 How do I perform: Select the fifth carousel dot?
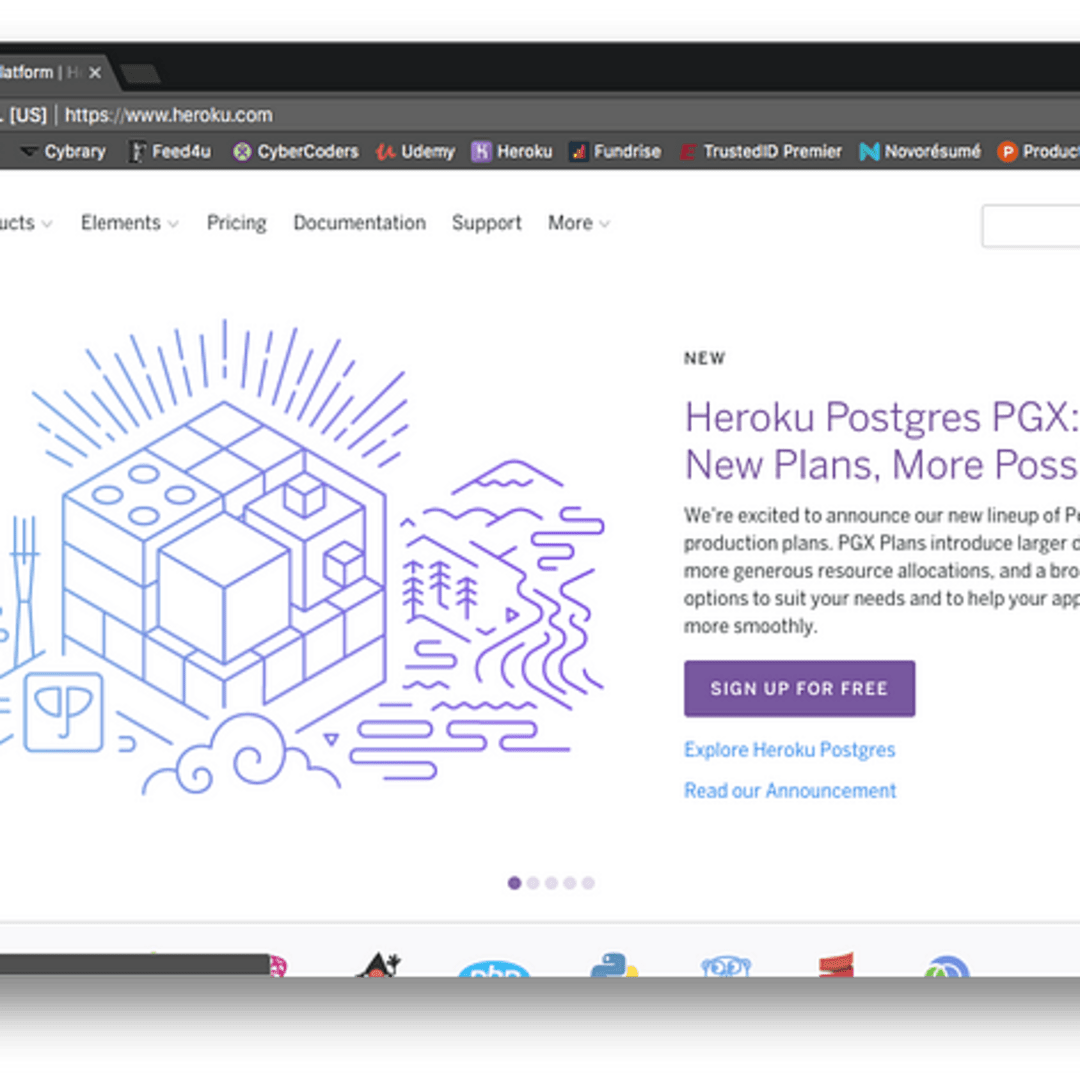click(588, 883)
